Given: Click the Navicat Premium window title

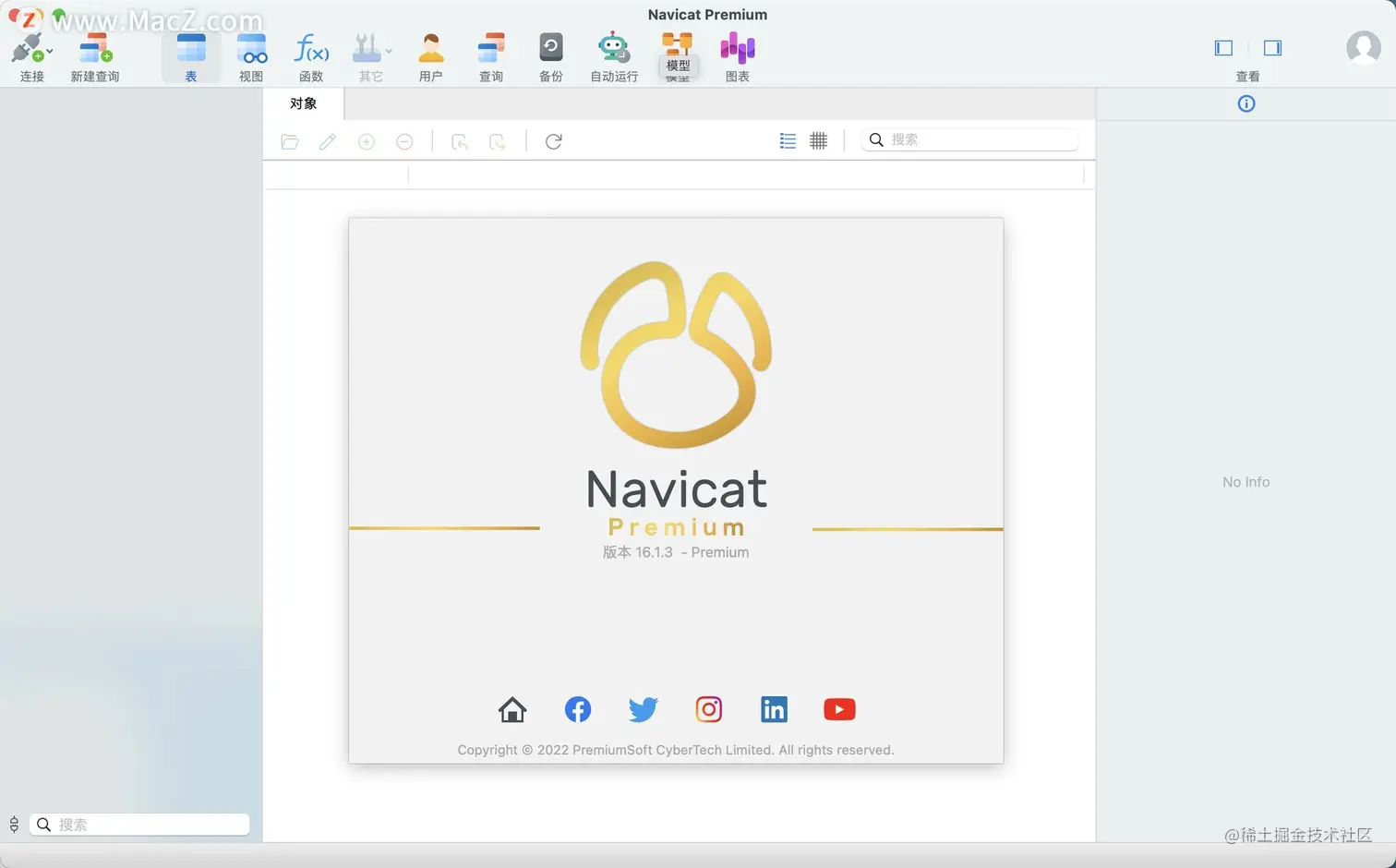Looking at the screenshot, I should pyautogui.click(x=707, y=15).
